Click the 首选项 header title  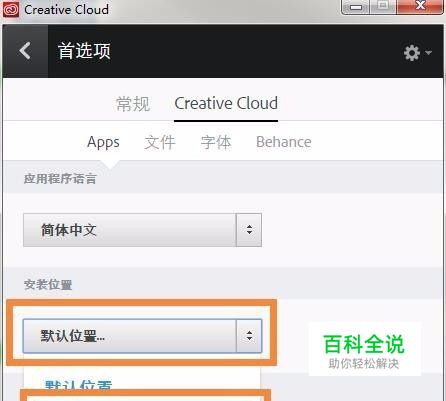coord(84,51)
